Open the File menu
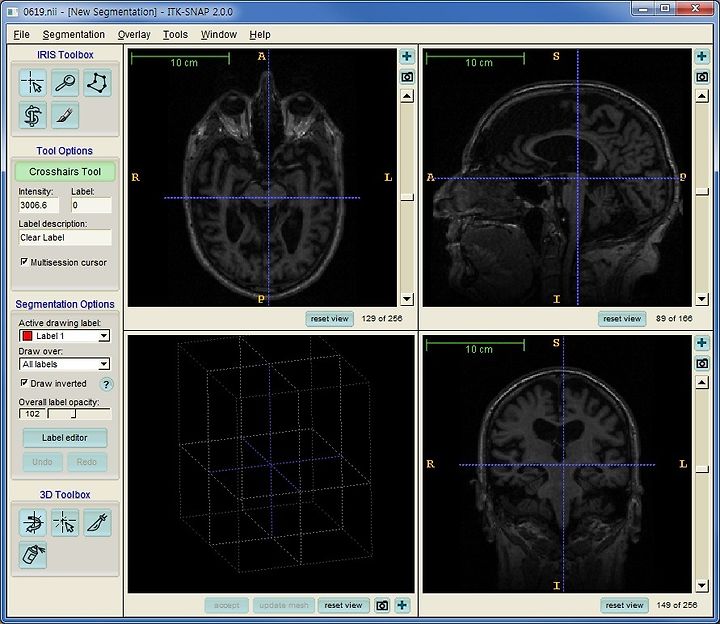720x624 pixels. pos(21,34)
